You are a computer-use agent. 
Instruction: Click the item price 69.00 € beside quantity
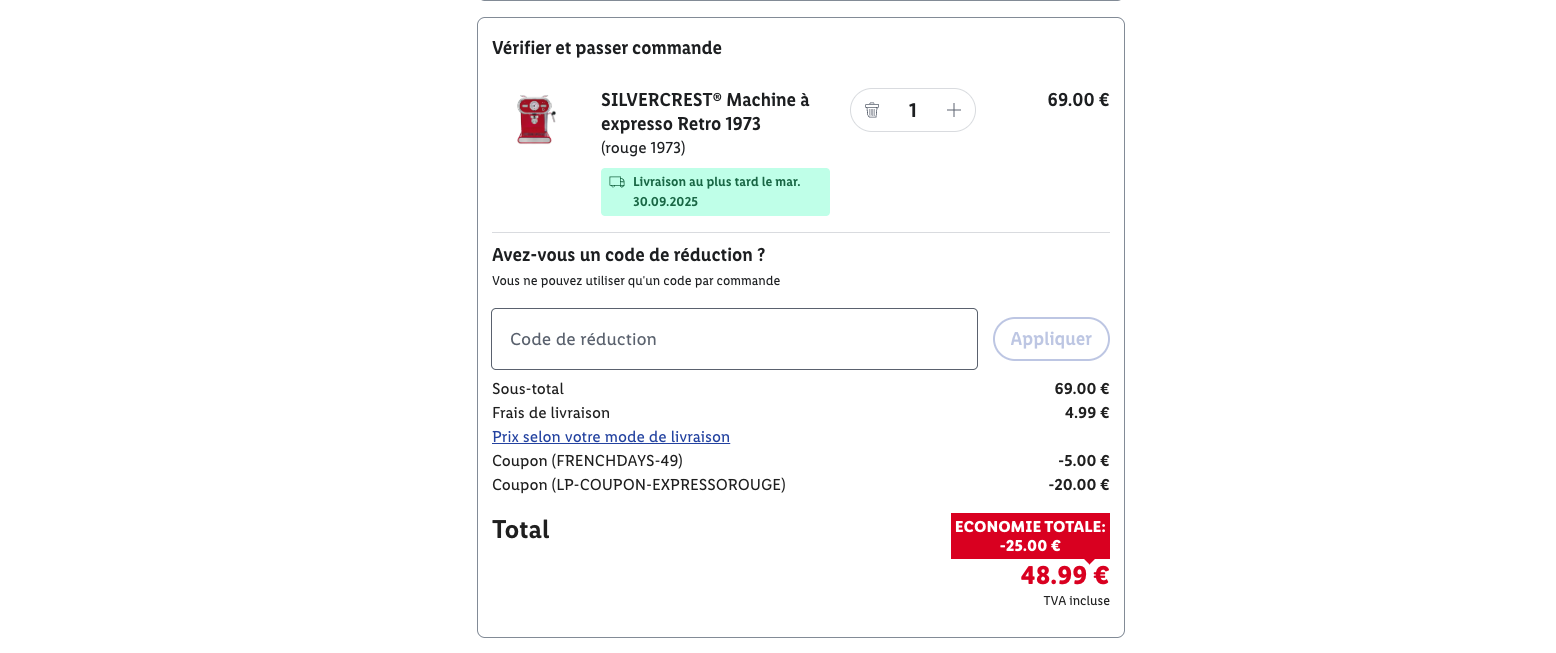tap(1078, 100)
